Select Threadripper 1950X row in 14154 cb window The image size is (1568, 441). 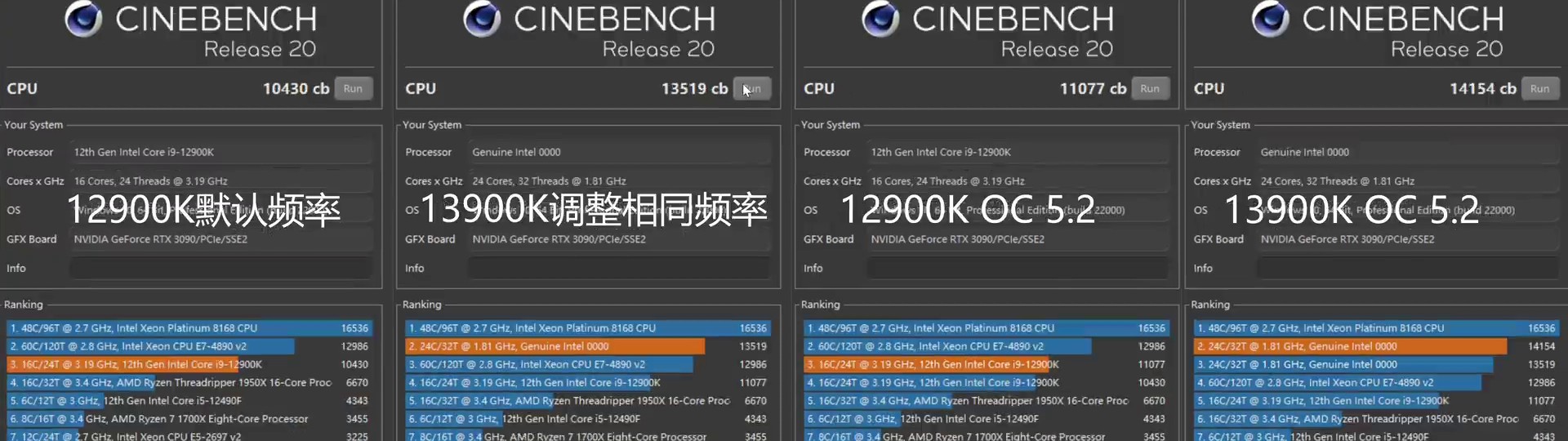click(x=1377, y=418)
